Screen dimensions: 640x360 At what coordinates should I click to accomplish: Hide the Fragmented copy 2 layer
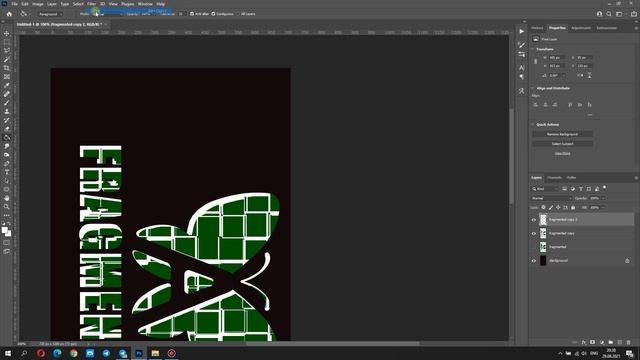tap(533, 220)
